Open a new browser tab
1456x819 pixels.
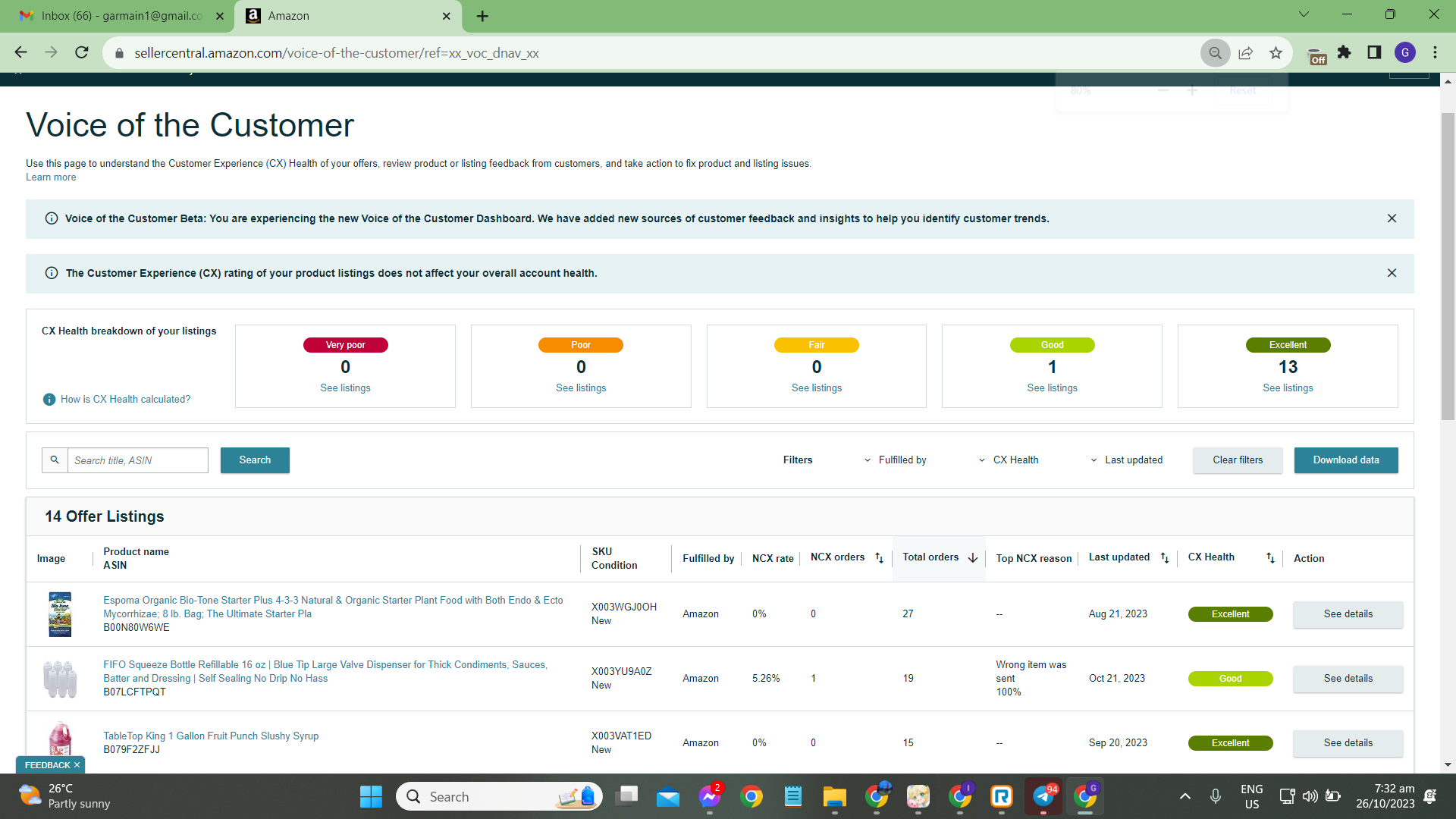point(482,16)
